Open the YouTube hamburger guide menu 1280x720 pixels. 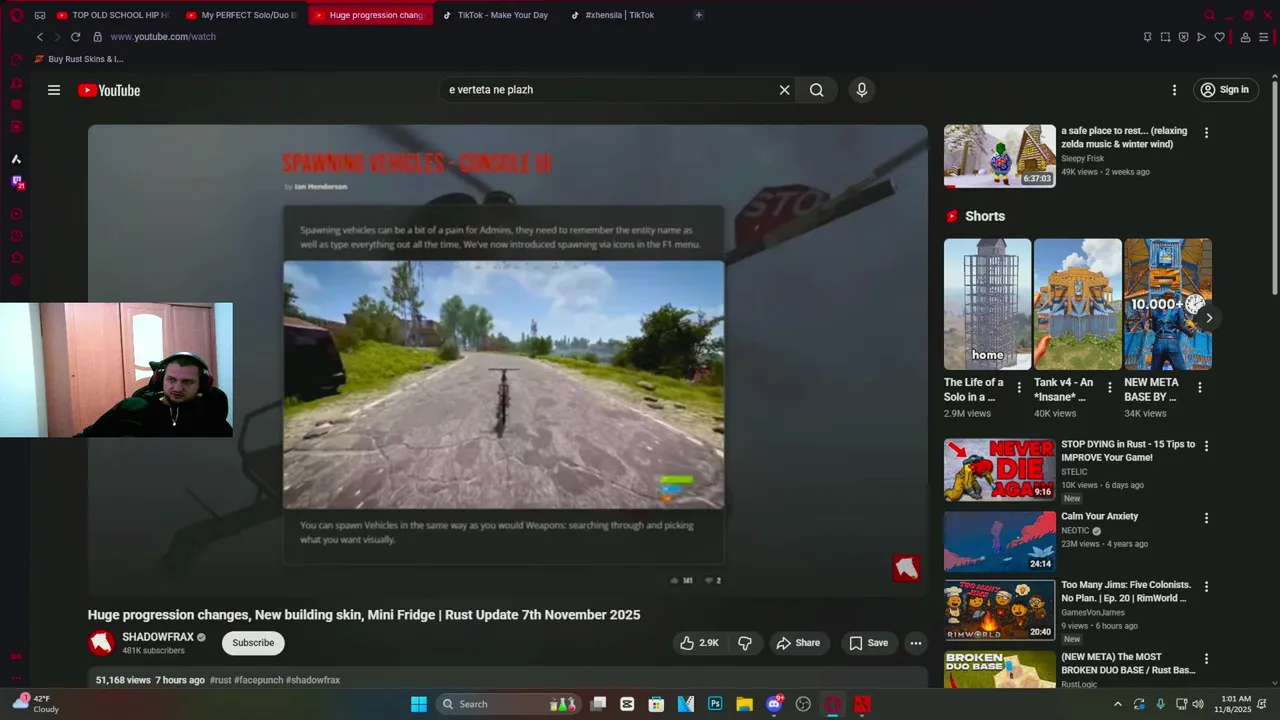pyautogui.click(x=54, y=90)
